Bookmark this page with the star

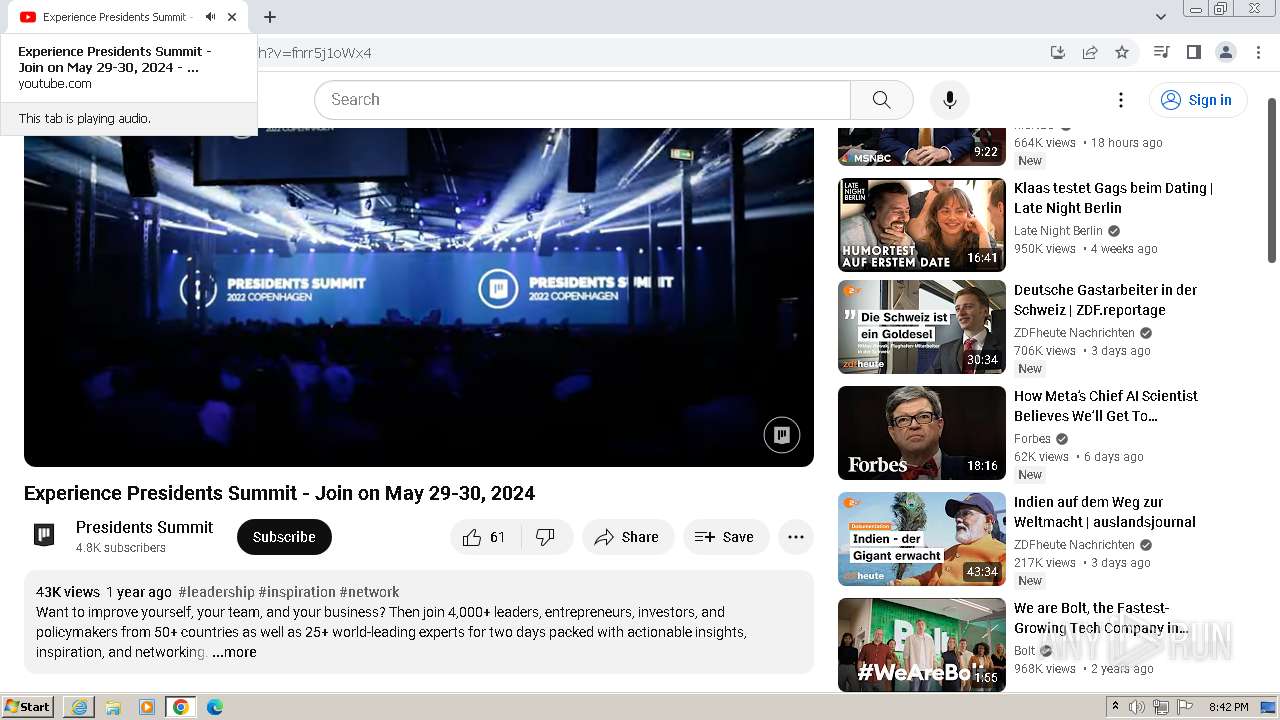click(1122, 53)
